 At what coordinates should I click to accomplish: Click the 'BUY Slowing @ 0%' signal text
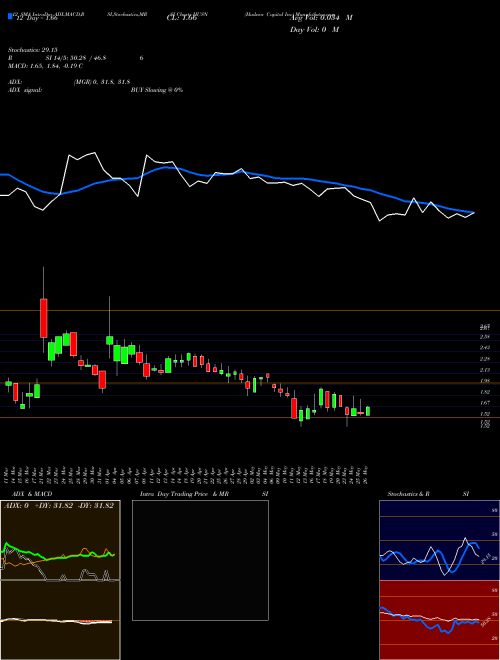[x=157, y=90]
